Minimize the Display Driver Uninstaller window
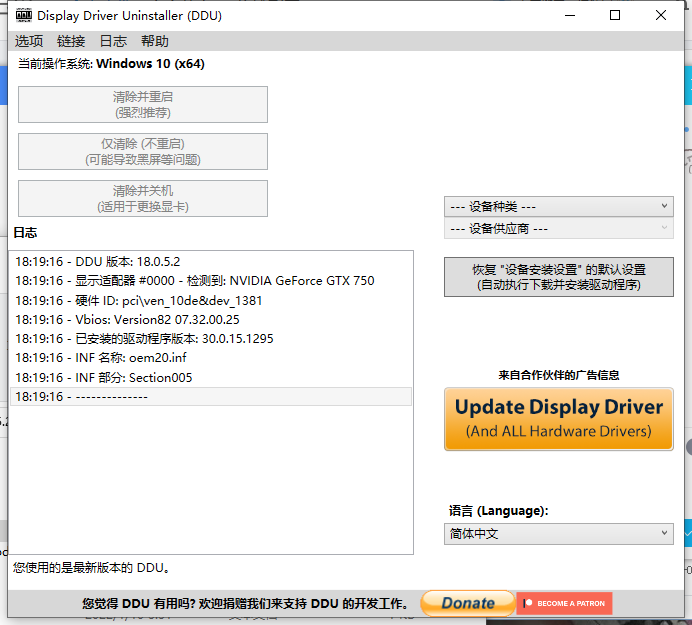This screenshot has height=625, width=692. (x=569, y=16)
